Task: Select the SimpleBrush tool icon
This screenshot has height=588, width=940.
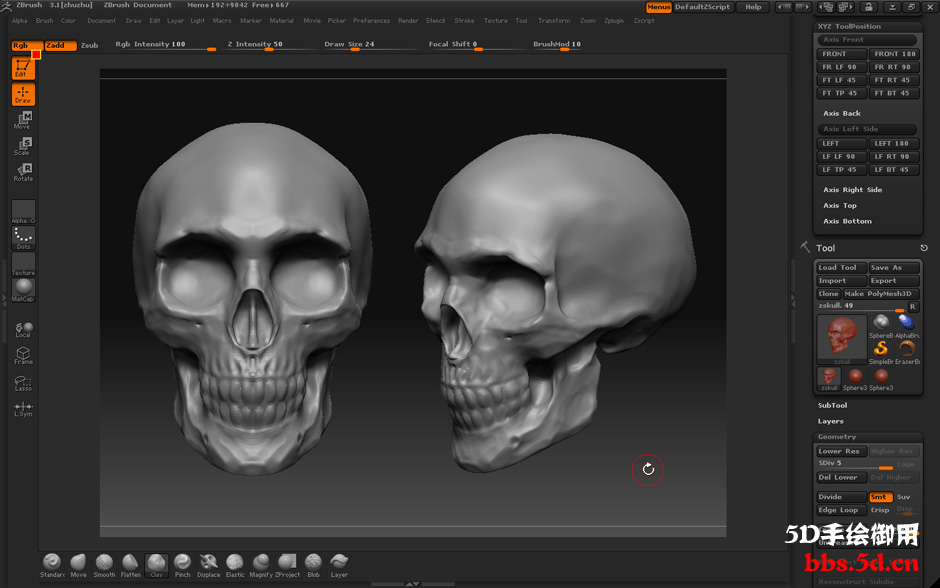Action: click(881, 351)
